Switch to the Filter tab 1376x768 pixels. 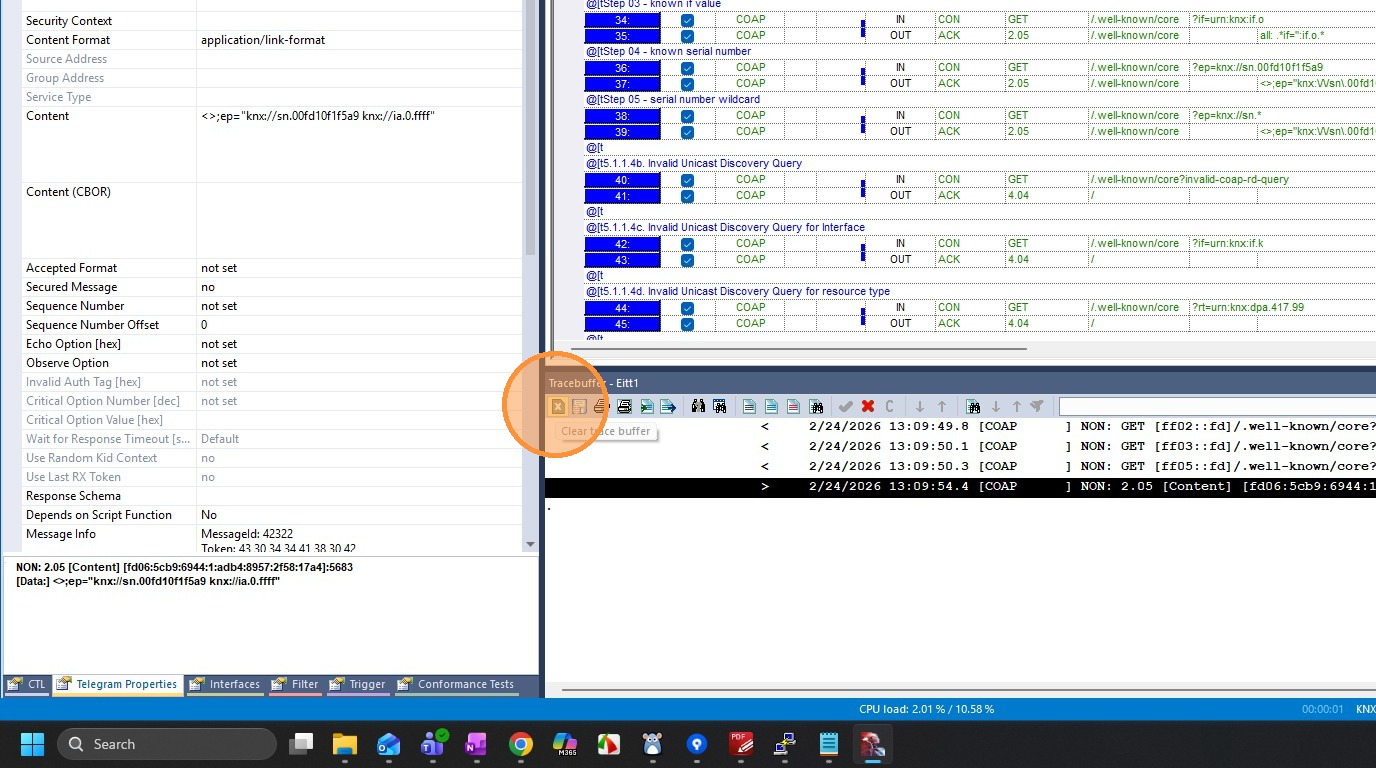(x=296, y=685)
